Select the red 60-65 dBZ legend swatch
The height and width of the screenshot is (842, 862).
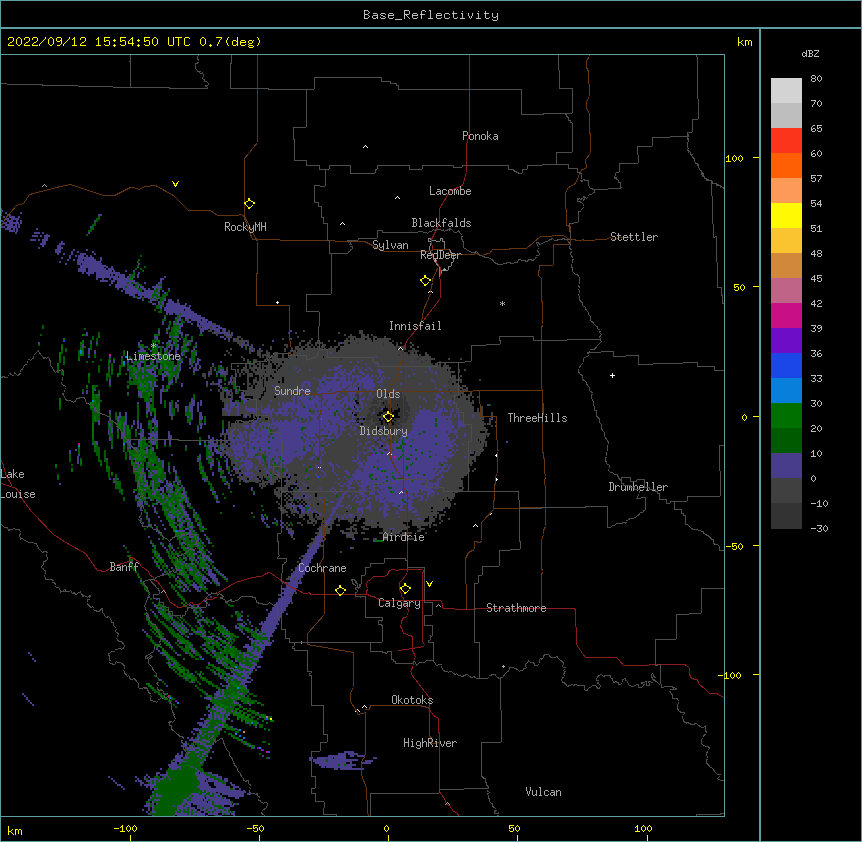pyautogui.click(x=786, y=141)
